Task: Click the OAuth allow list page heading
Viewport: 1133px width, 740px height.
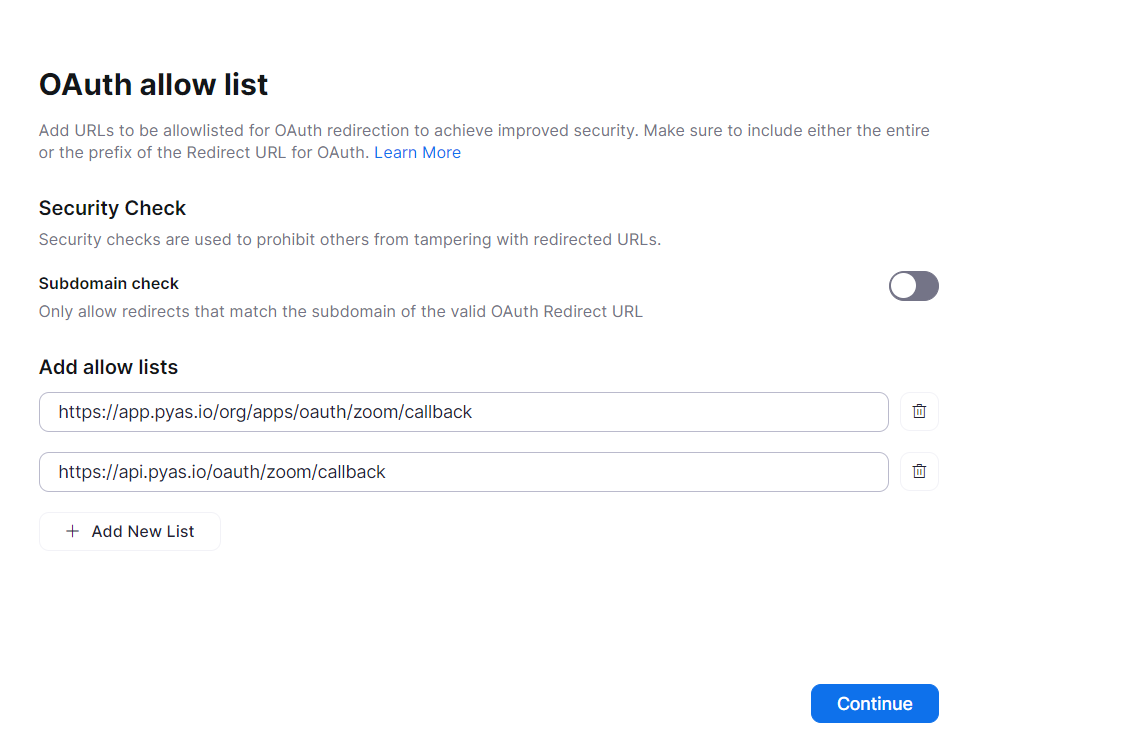Action: 153,84
